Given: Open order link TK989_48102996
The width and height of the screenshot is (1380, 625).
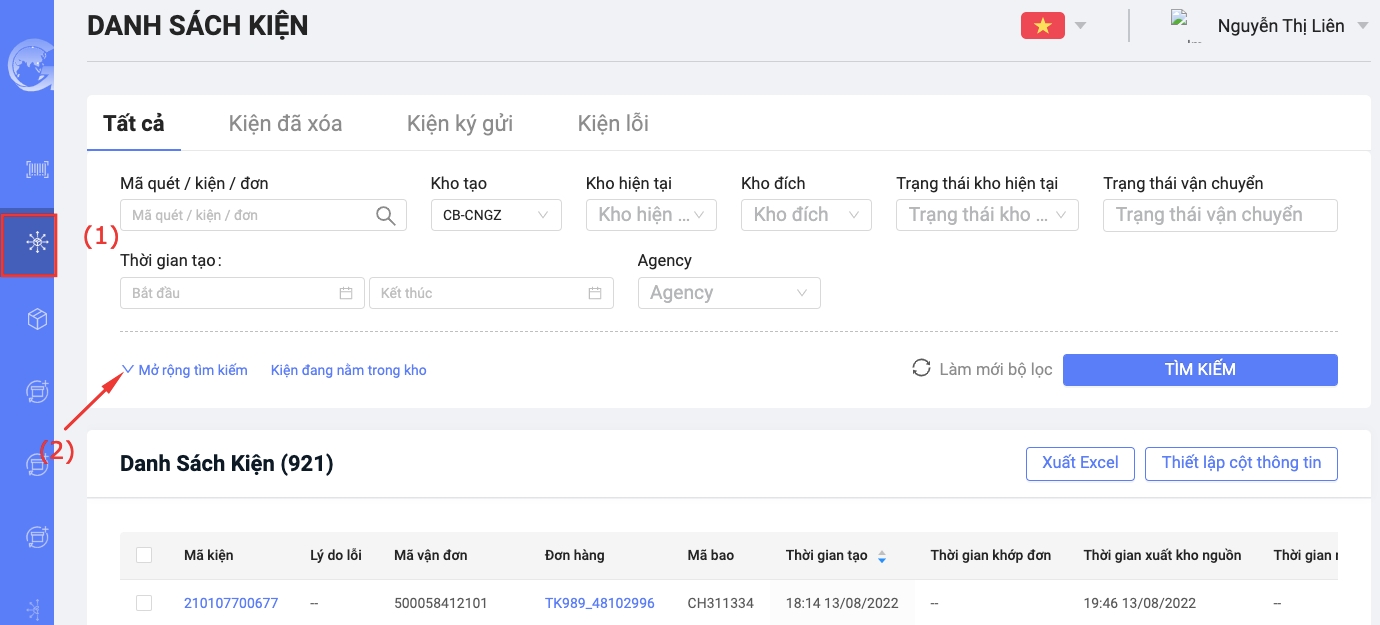Looking at the screenshot, I should pyautogui.click(x=599, y=603).
